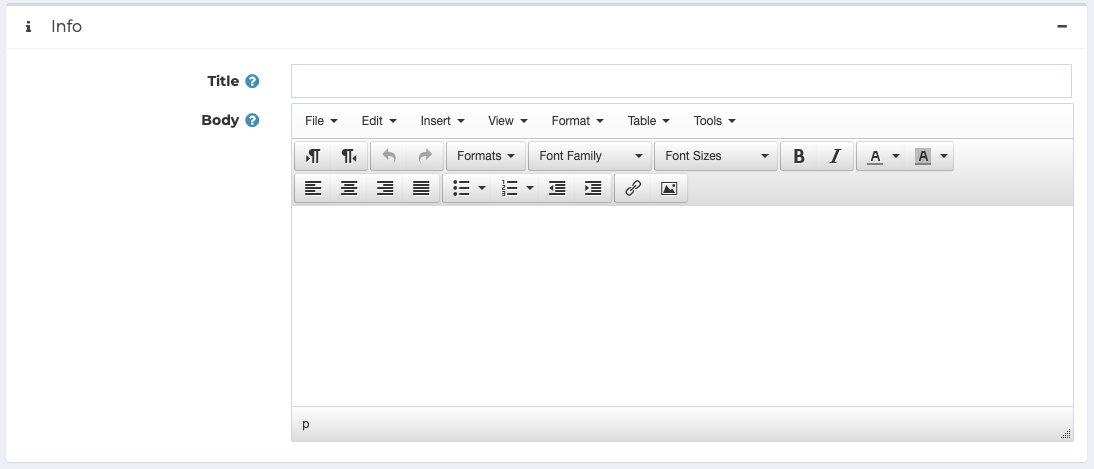Open the background color picker arrow
The width and height of the screenshot is (1094, 469).
tap(943, 156)
